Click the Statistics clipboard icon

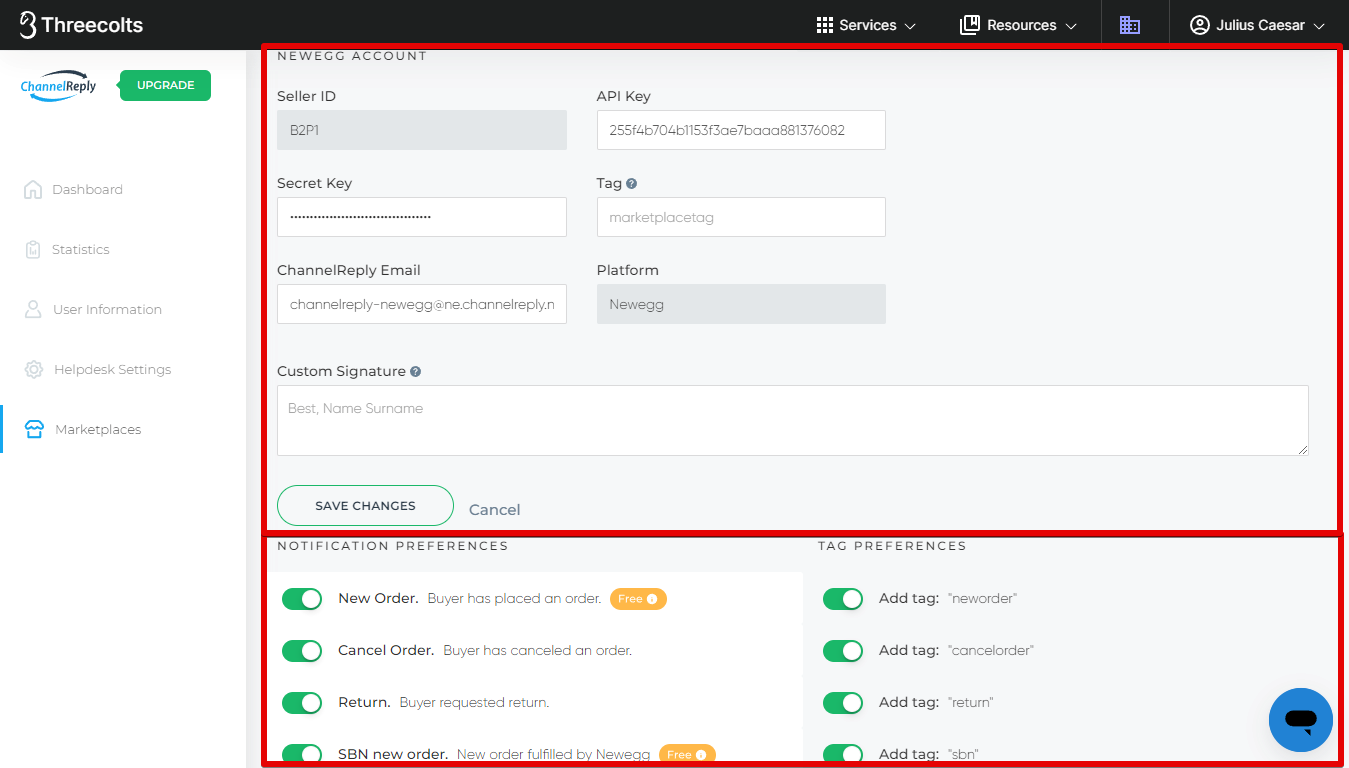[x=33, y=249]
